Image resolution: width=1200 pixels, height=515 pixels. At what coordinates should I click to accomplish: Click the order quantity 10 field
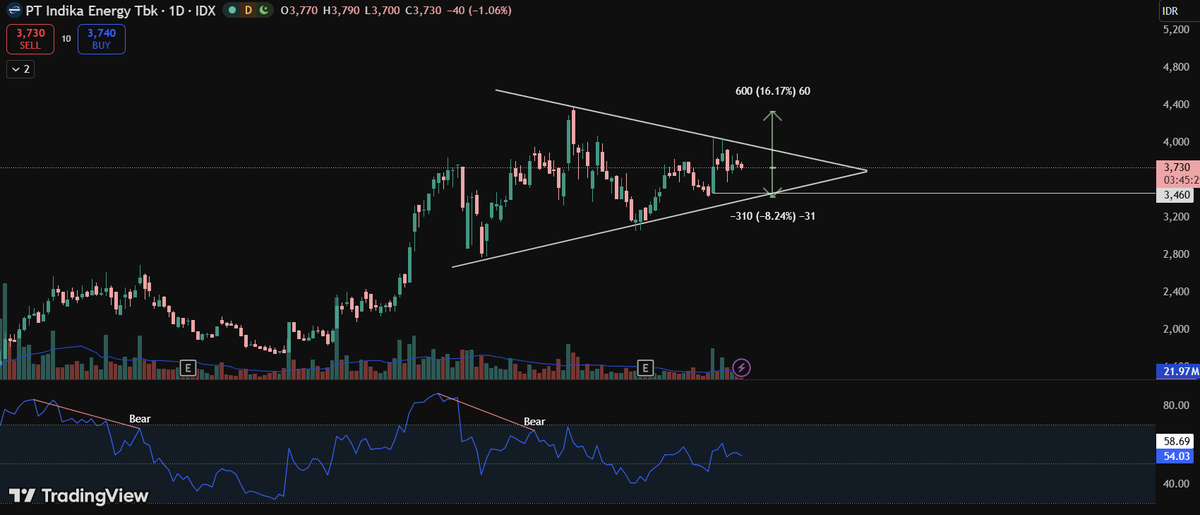[x=66, y=38]
